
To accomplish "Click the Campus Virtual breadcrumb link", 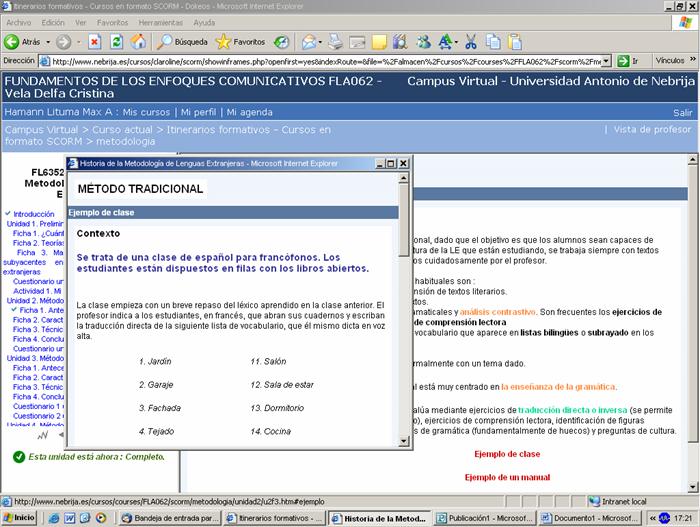I will (42, 130).
